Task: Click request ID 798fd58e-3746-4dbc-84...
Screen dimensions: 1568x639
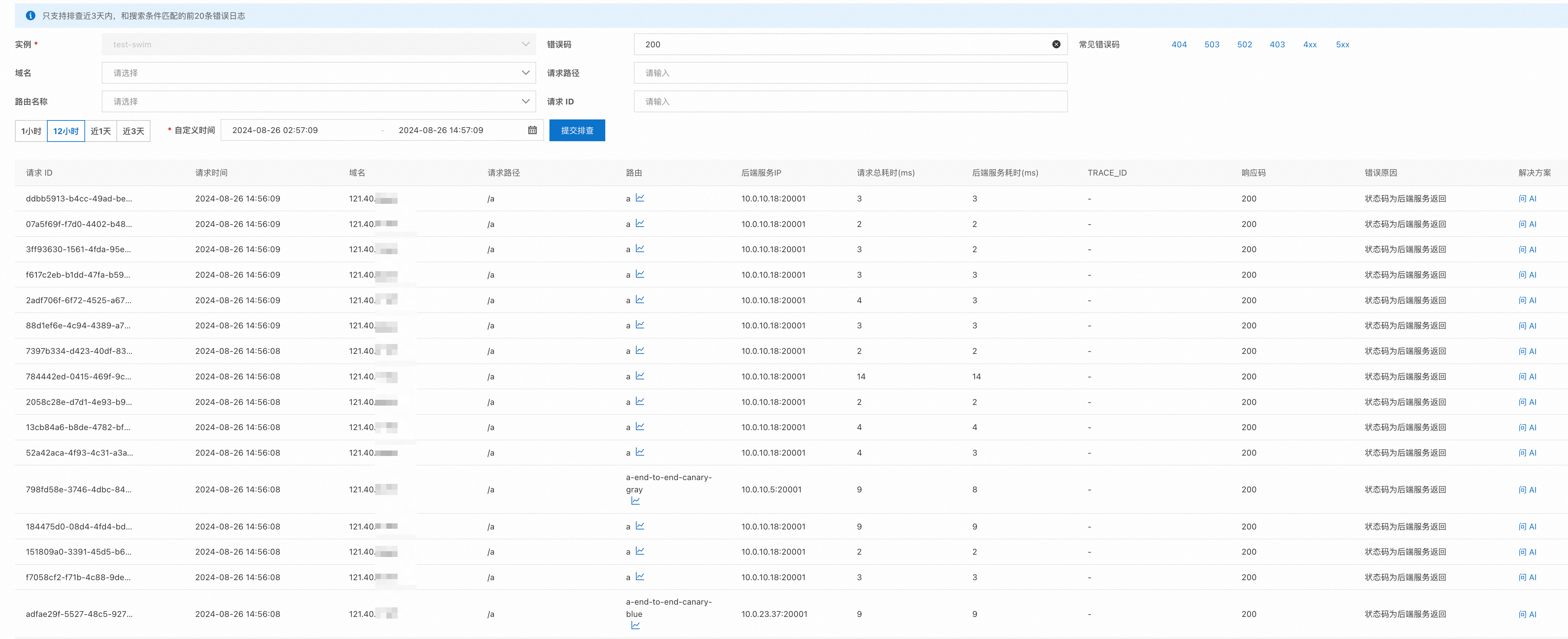Action: coord(79,489)
